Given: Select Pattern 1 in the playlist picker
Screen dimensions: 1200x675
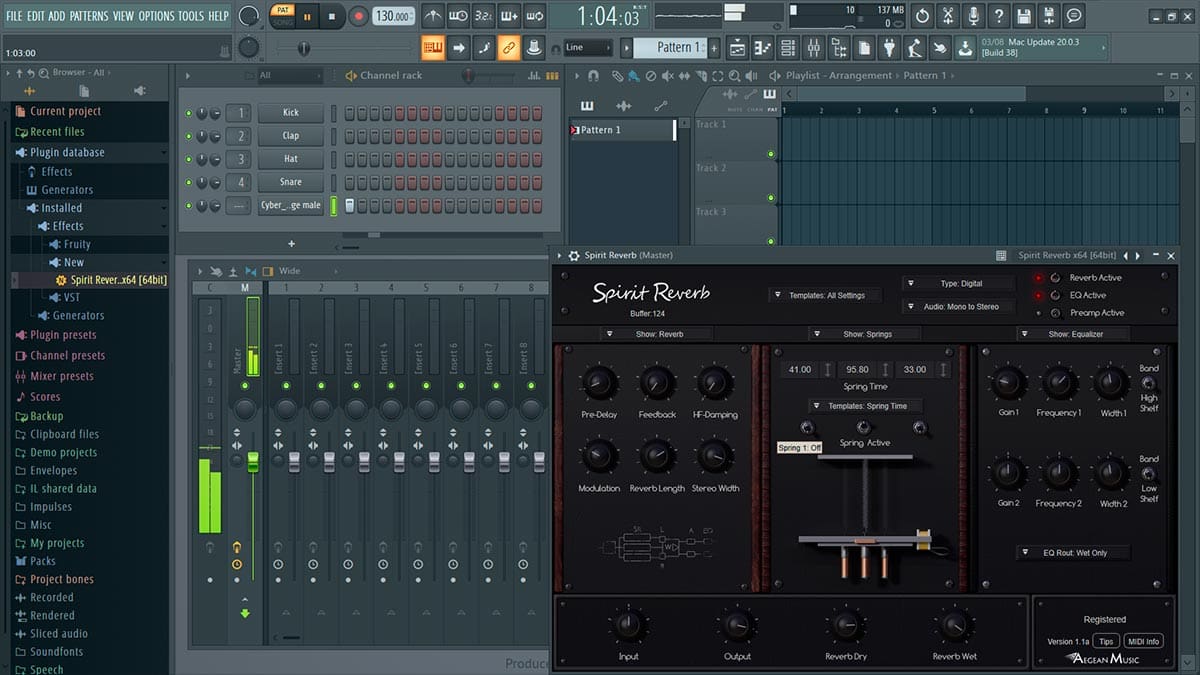Looking at the screenshot, I should (x=622, y=130).
